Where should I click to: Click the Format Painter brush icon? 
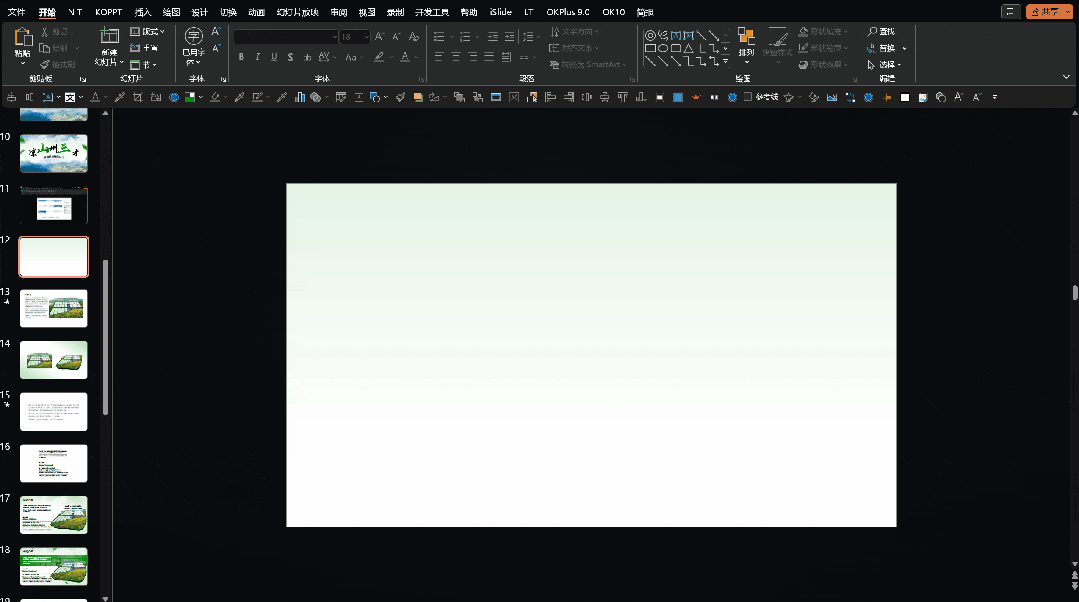45,65
